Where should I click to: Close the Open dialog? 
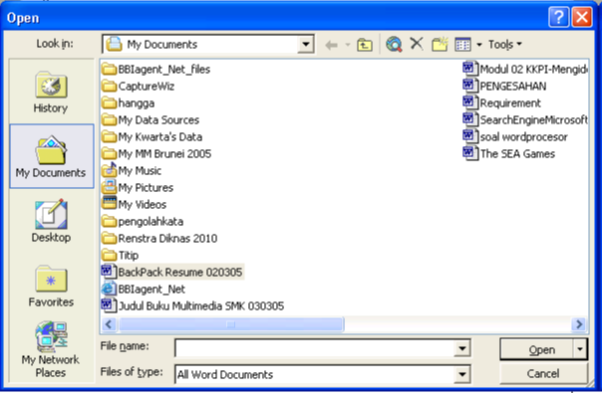(x=582, y=17)
